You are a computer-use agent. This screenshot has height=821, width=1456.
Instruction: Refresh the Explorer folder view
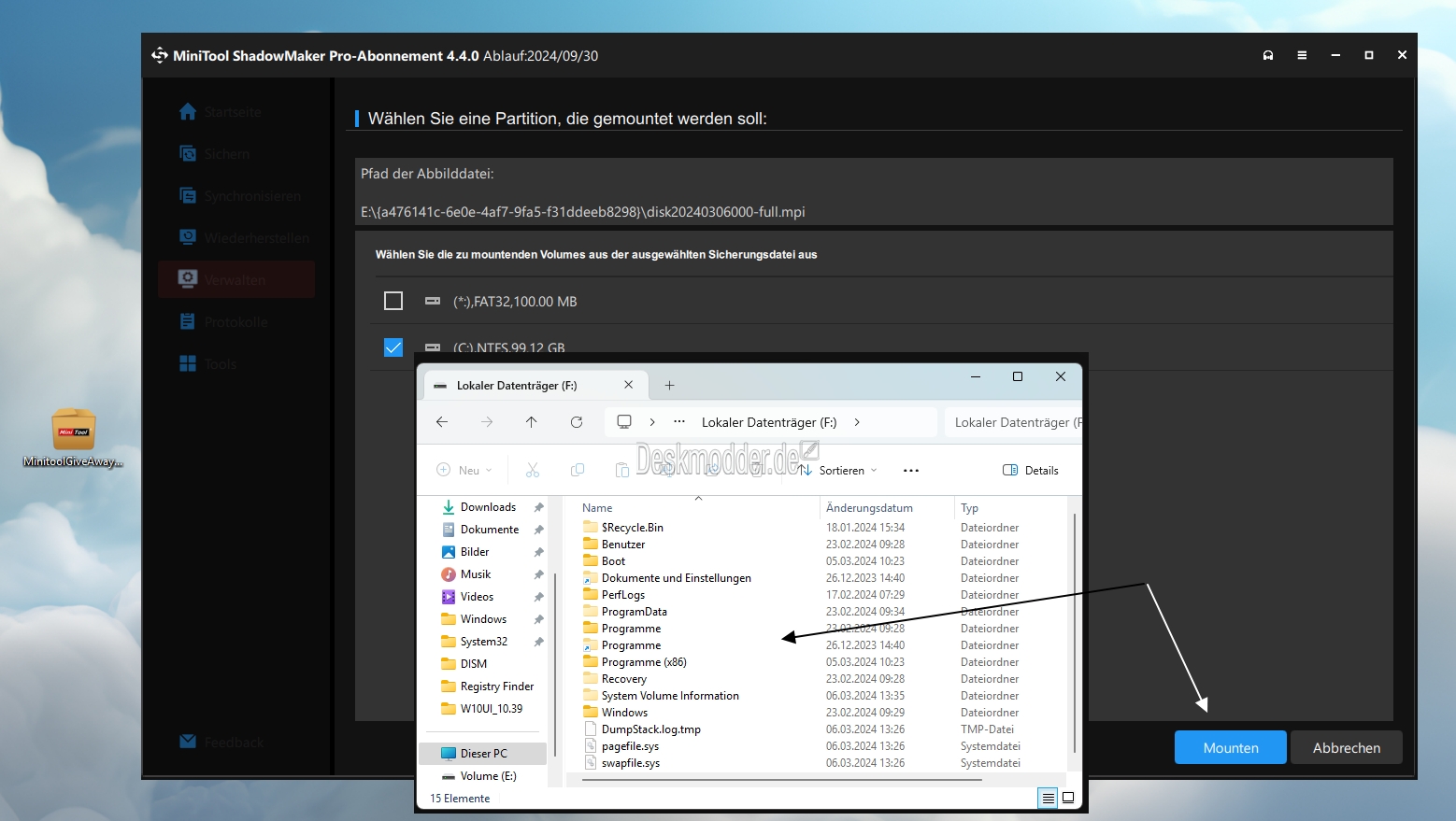point(577,422)
